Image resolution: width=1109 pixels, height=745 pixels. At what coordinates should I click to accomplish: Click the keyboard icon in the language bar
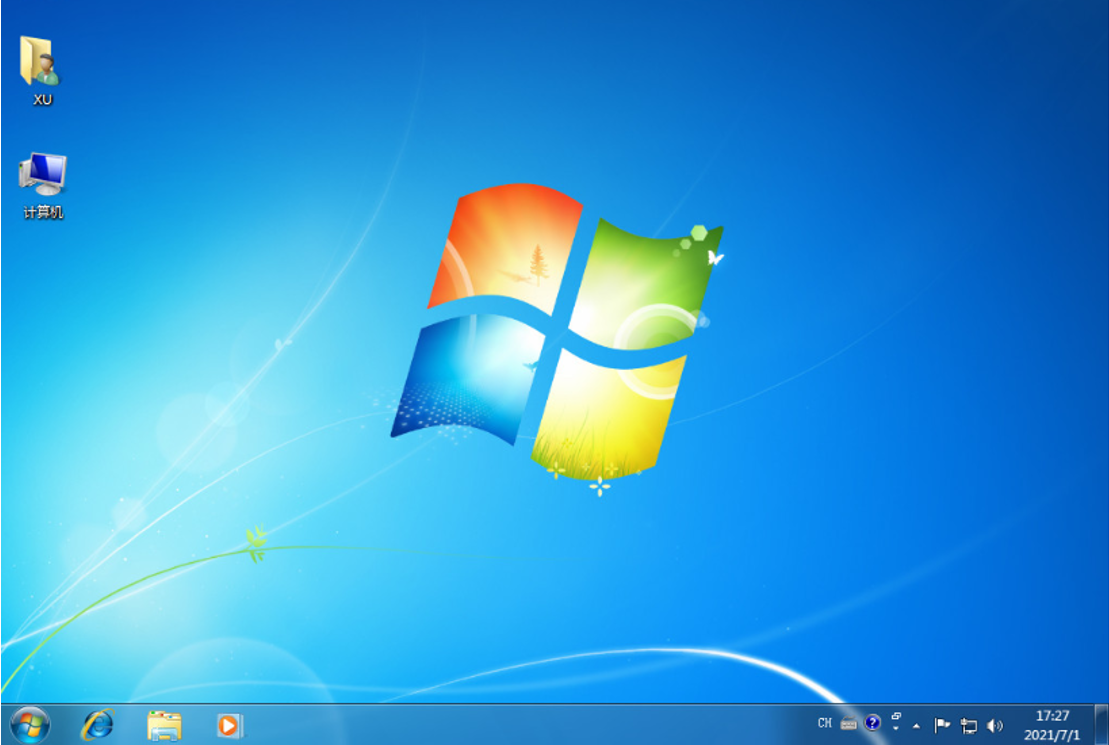(849, 723)
